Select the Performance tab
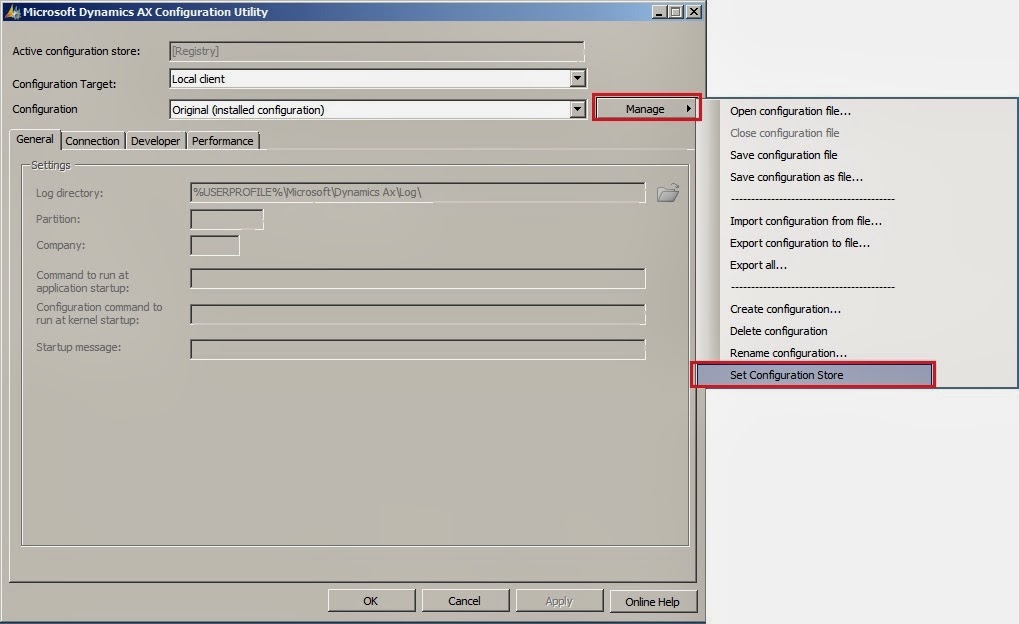 (222, 140)
